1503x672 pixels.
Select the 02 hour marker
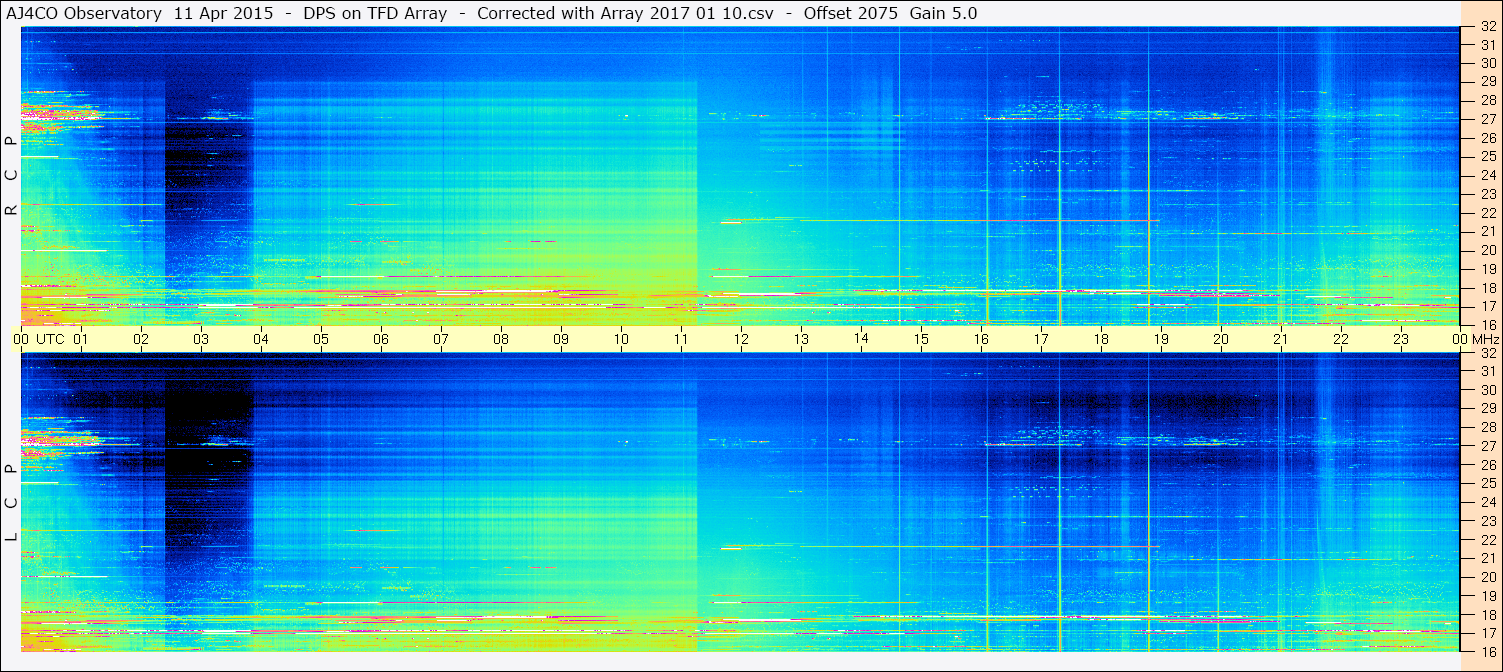141,339
